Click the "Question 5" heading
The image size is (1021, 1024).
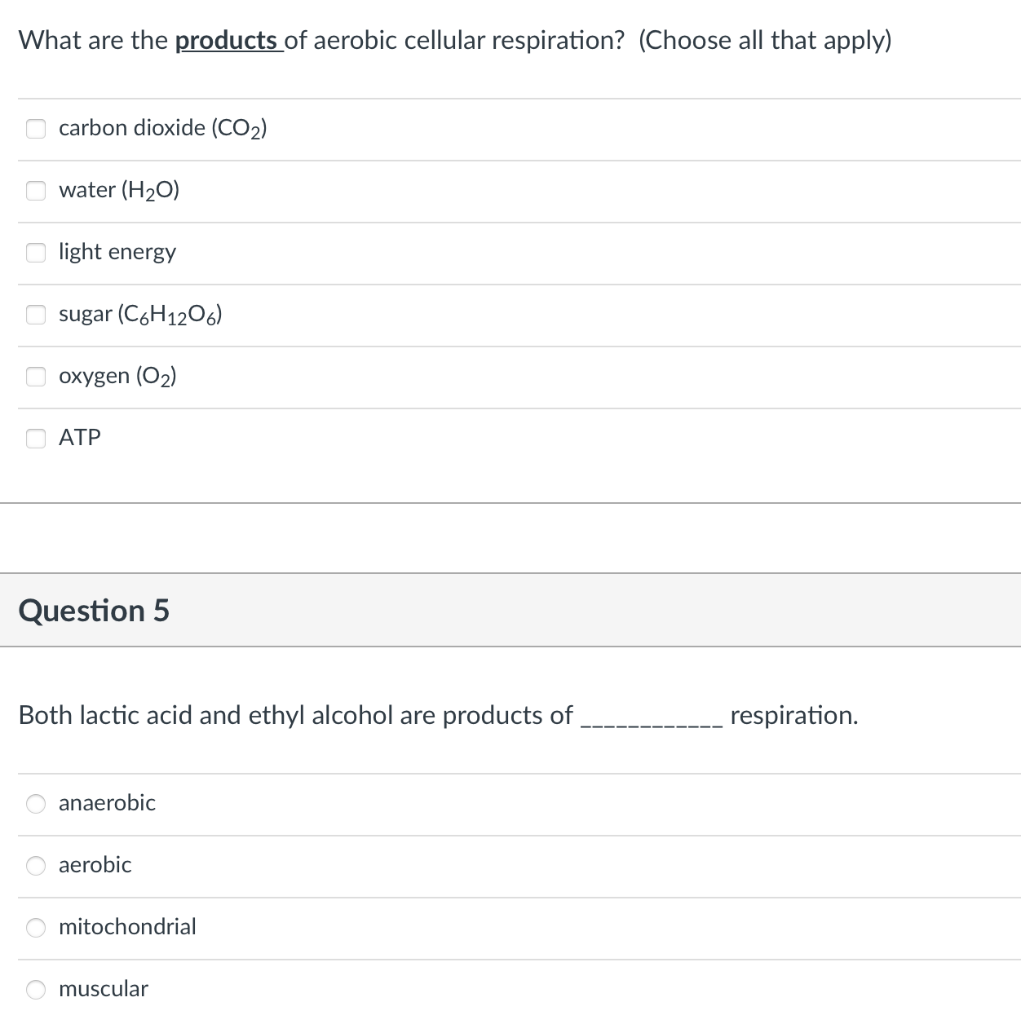[94, 610]
